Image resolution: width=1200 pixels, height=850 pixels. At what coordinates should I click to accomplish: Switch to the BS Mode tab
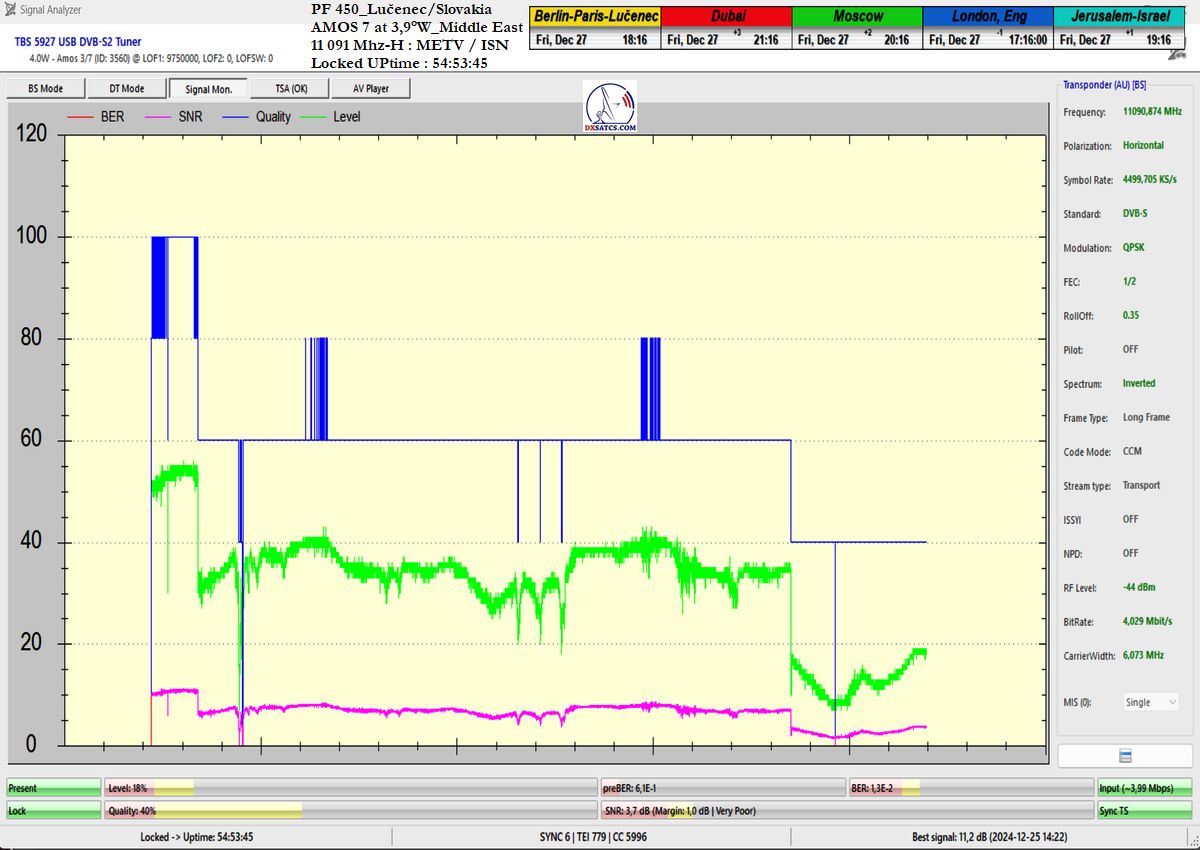(x=45, y=89)
